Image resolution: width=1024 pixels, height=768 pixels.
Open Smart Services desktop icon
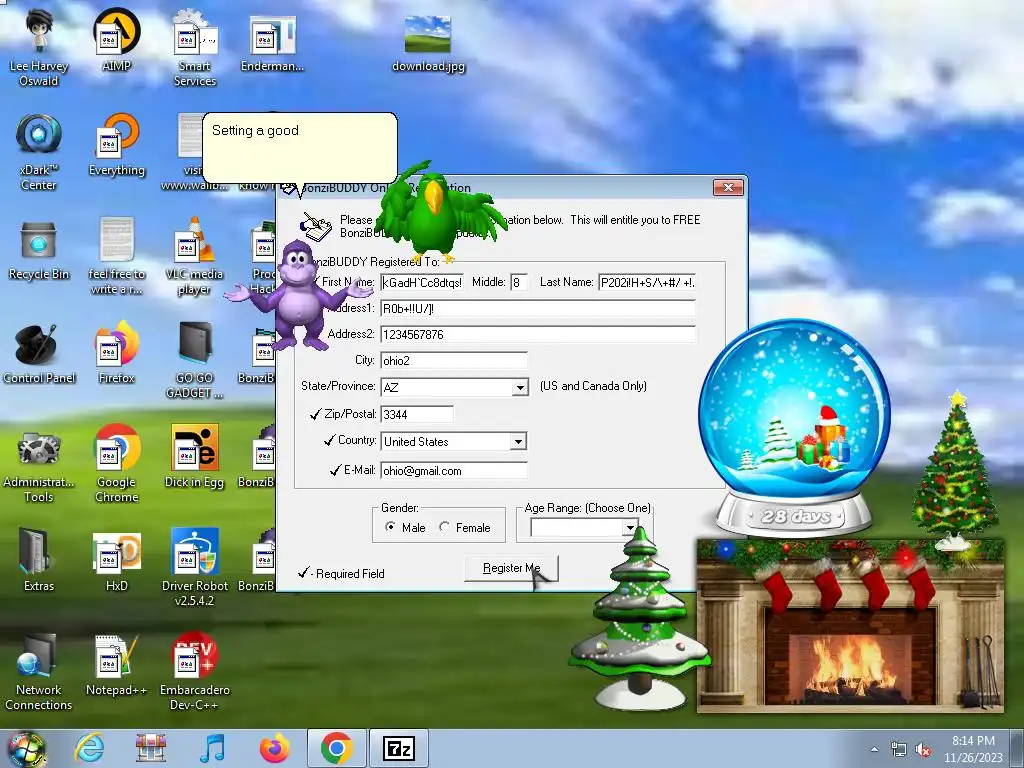[195, 48]
